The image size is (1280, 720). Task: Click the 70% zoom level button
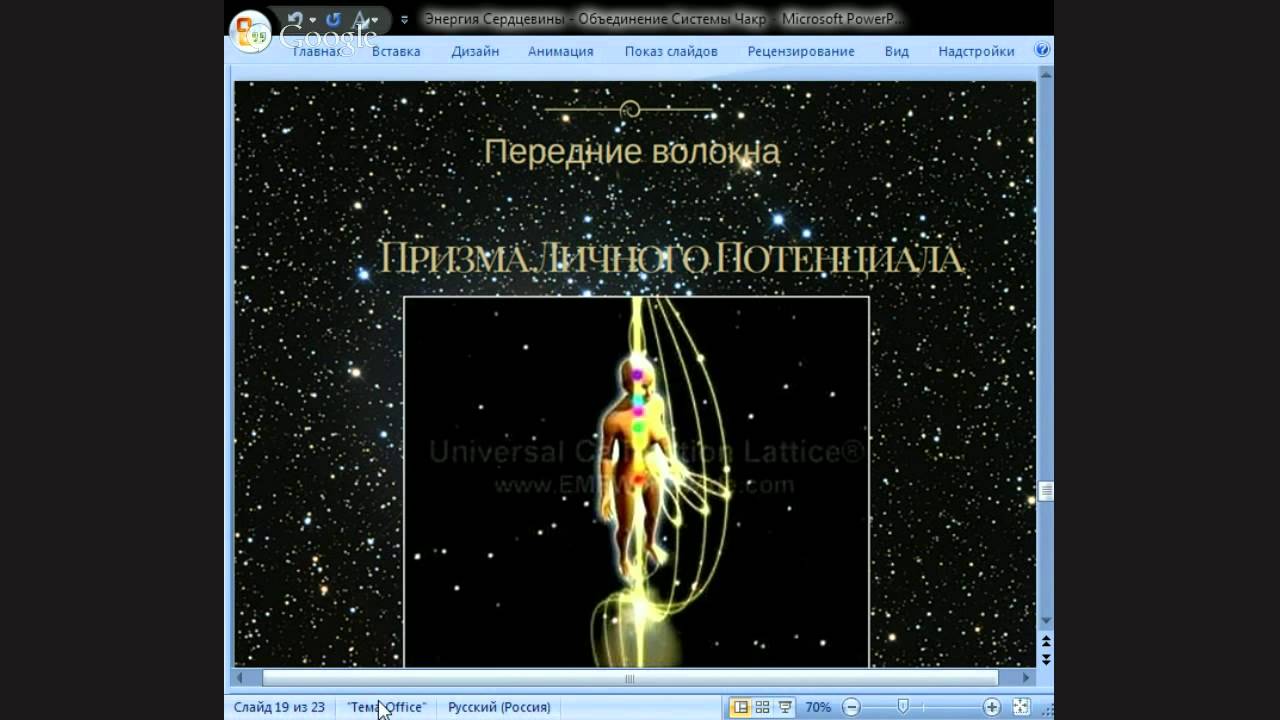point(818,707)
